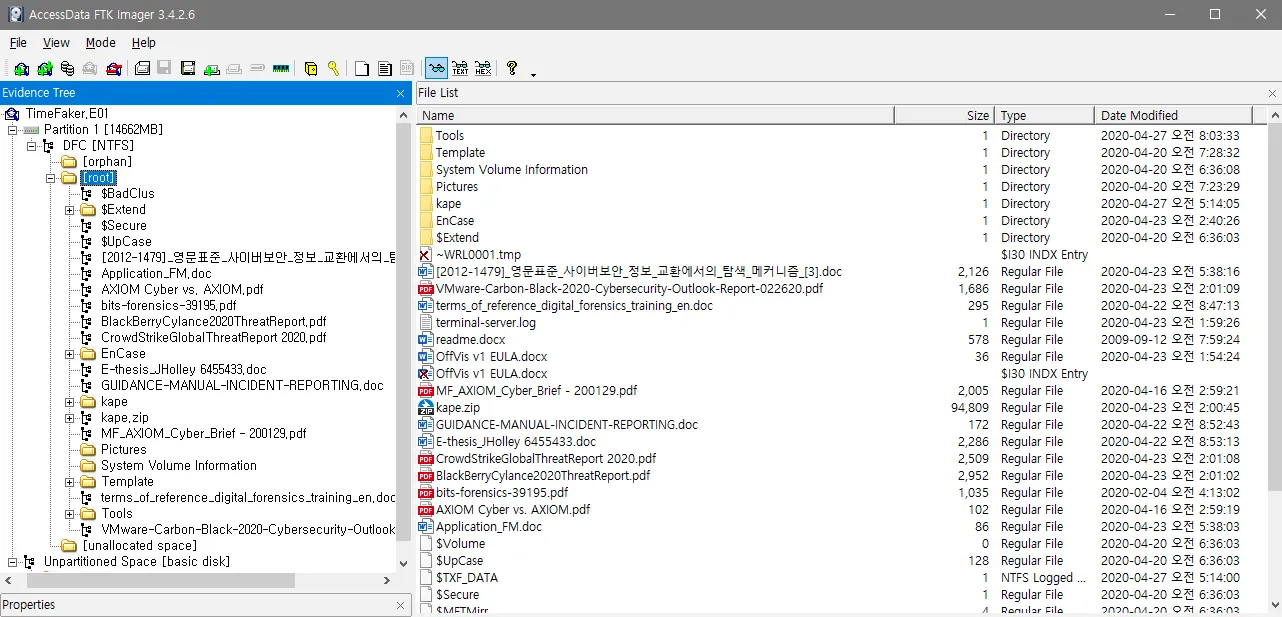Select System Volume Information in the tree
The width and height of the screenshot is (1282, 617).
(x=178, y=466)
